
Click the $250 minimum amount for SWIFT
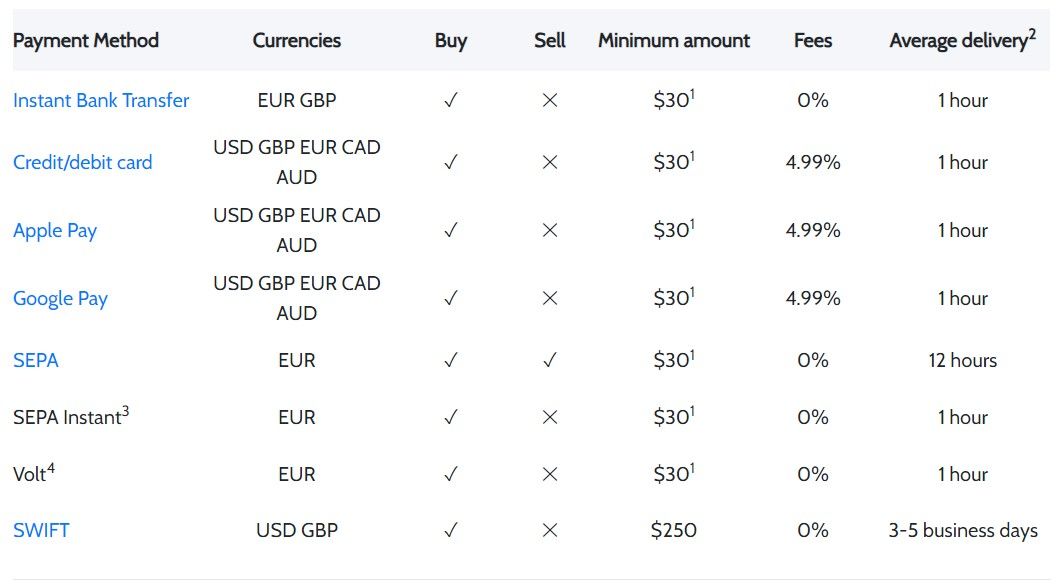pyautogui.click(x=674, y=530)
